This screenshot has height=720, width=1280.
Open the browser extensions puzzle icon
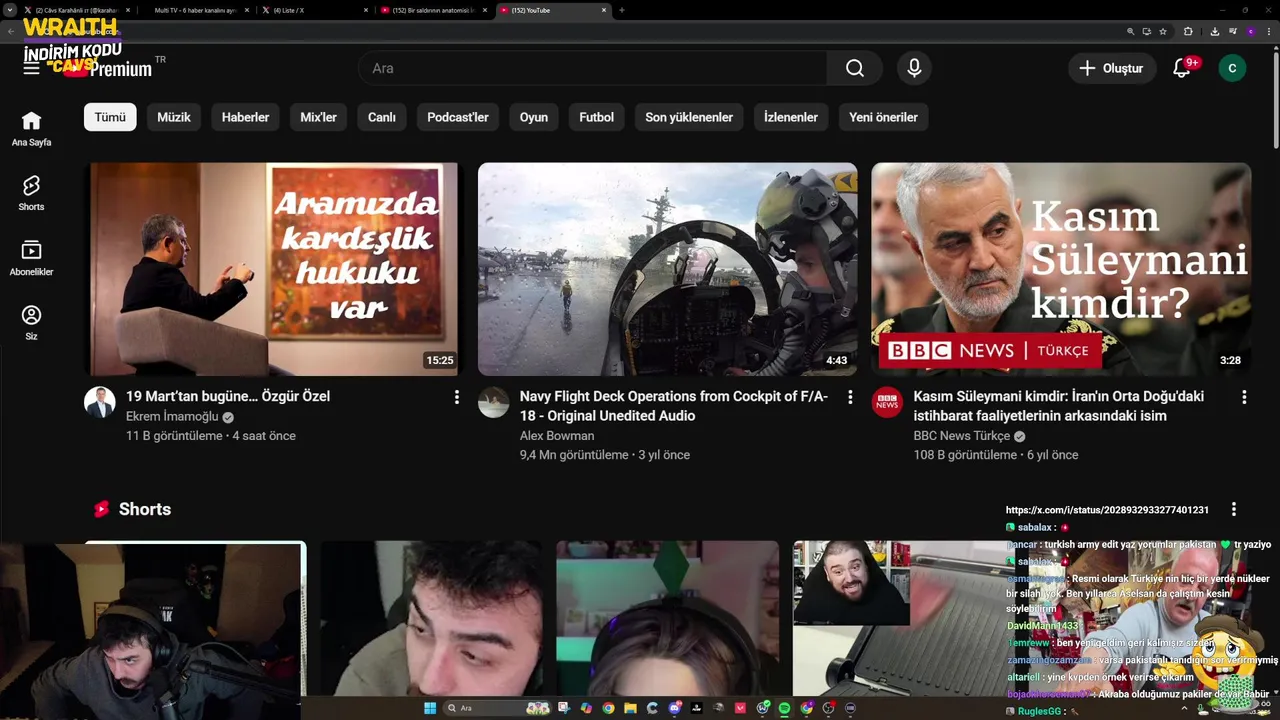[x=1188, y=31]
